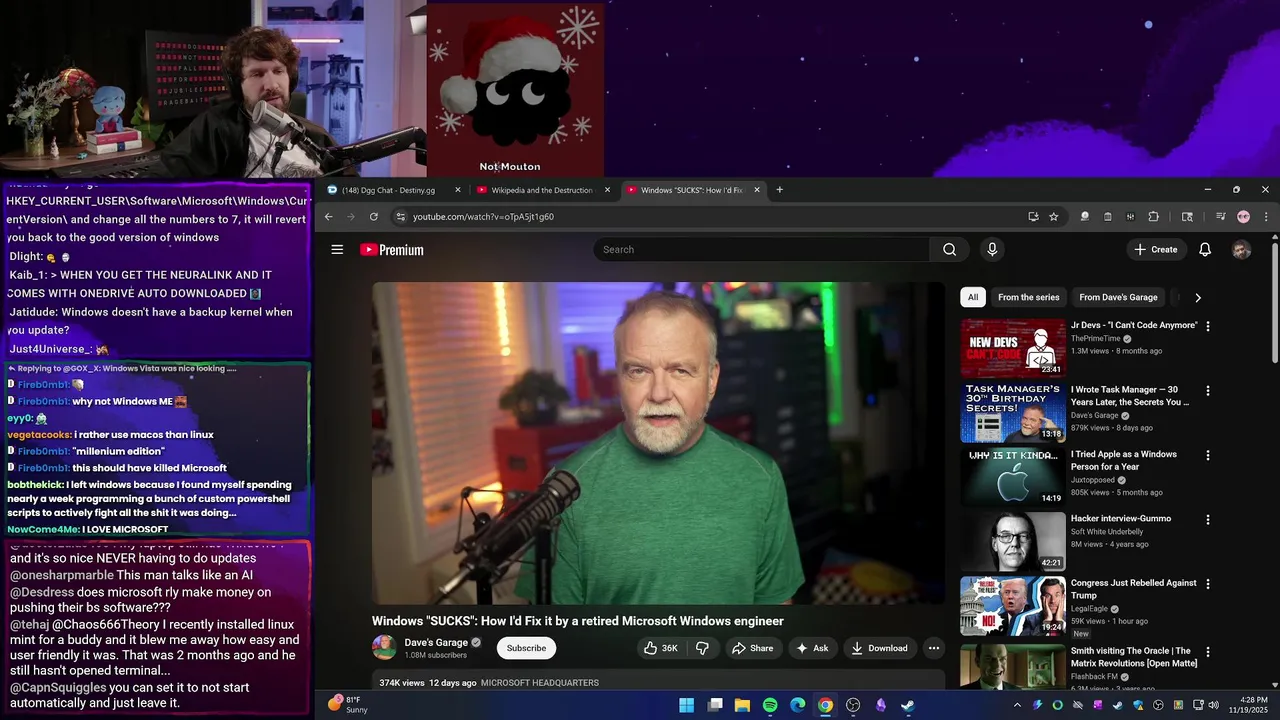Go back with the browser back arrow

tap(328, 217)
